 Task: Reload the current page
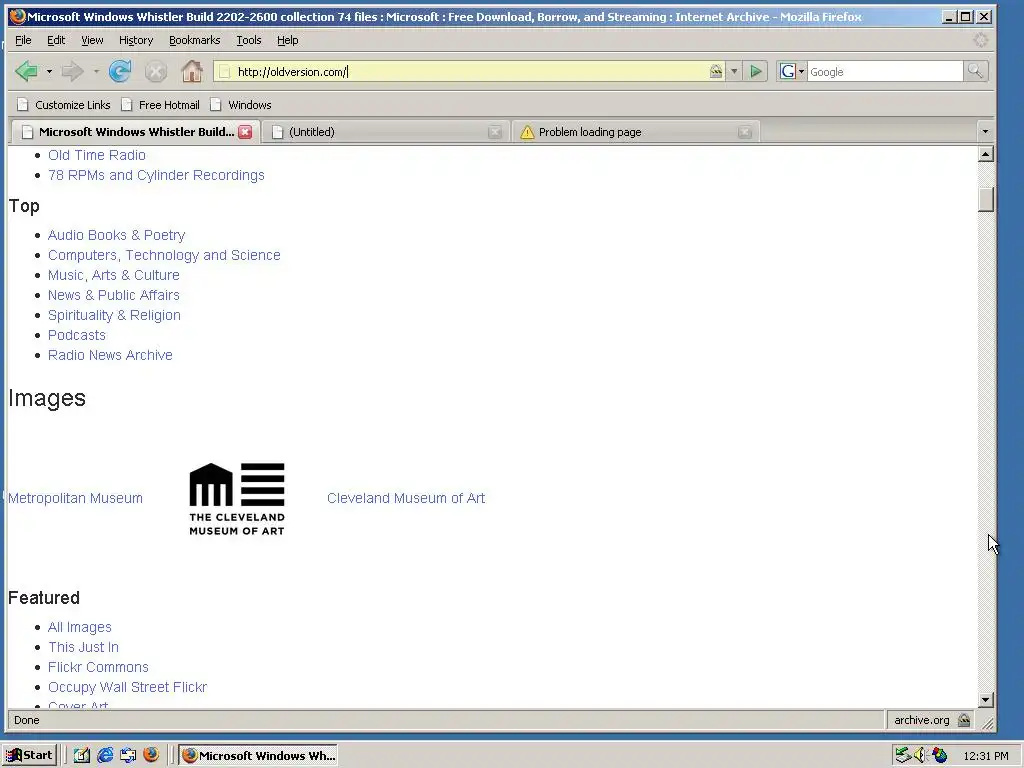click(120, 71)
